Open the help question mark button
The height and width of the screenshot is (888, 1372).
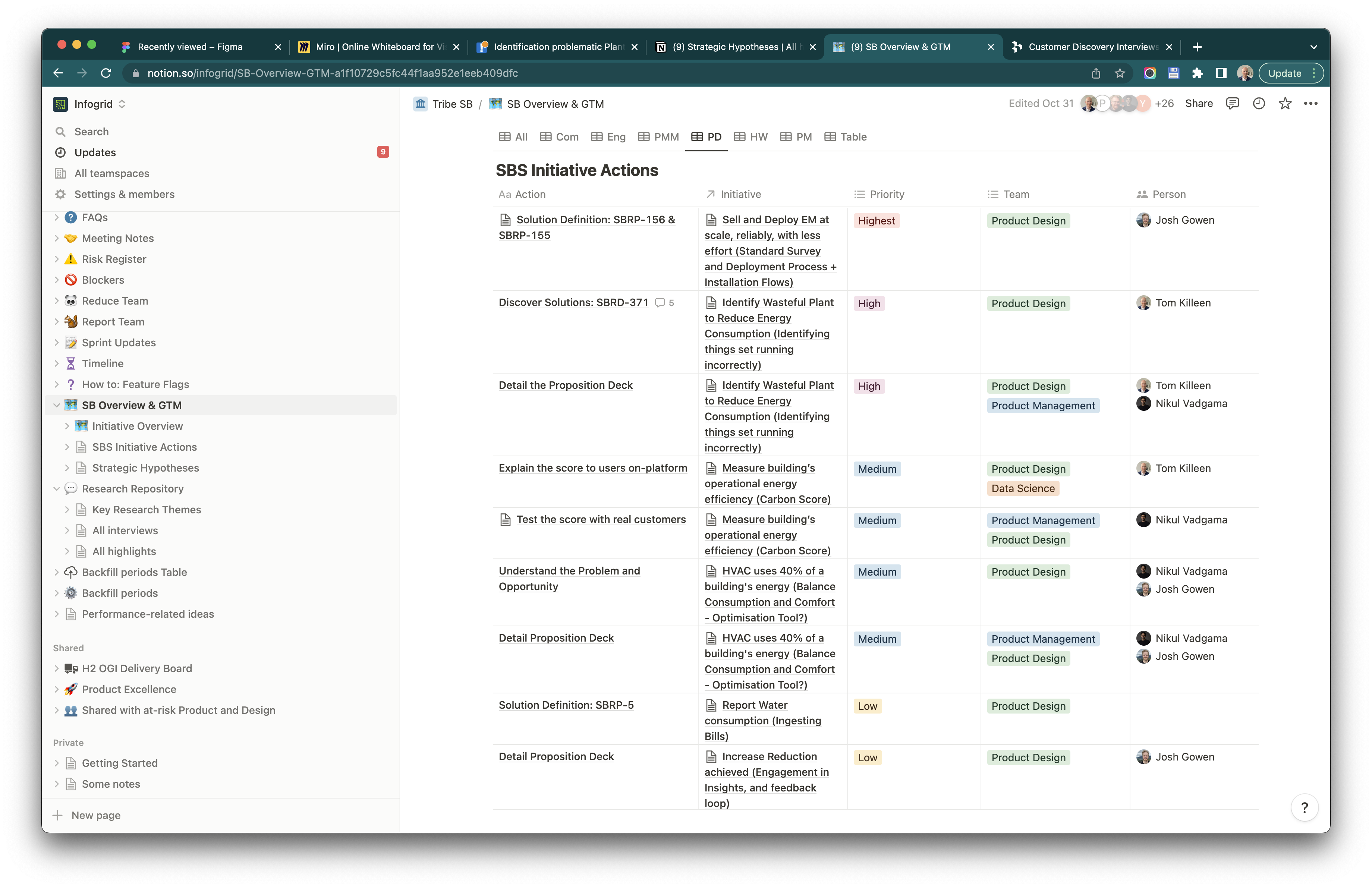pyautogui.click(x=1304, y=807)
